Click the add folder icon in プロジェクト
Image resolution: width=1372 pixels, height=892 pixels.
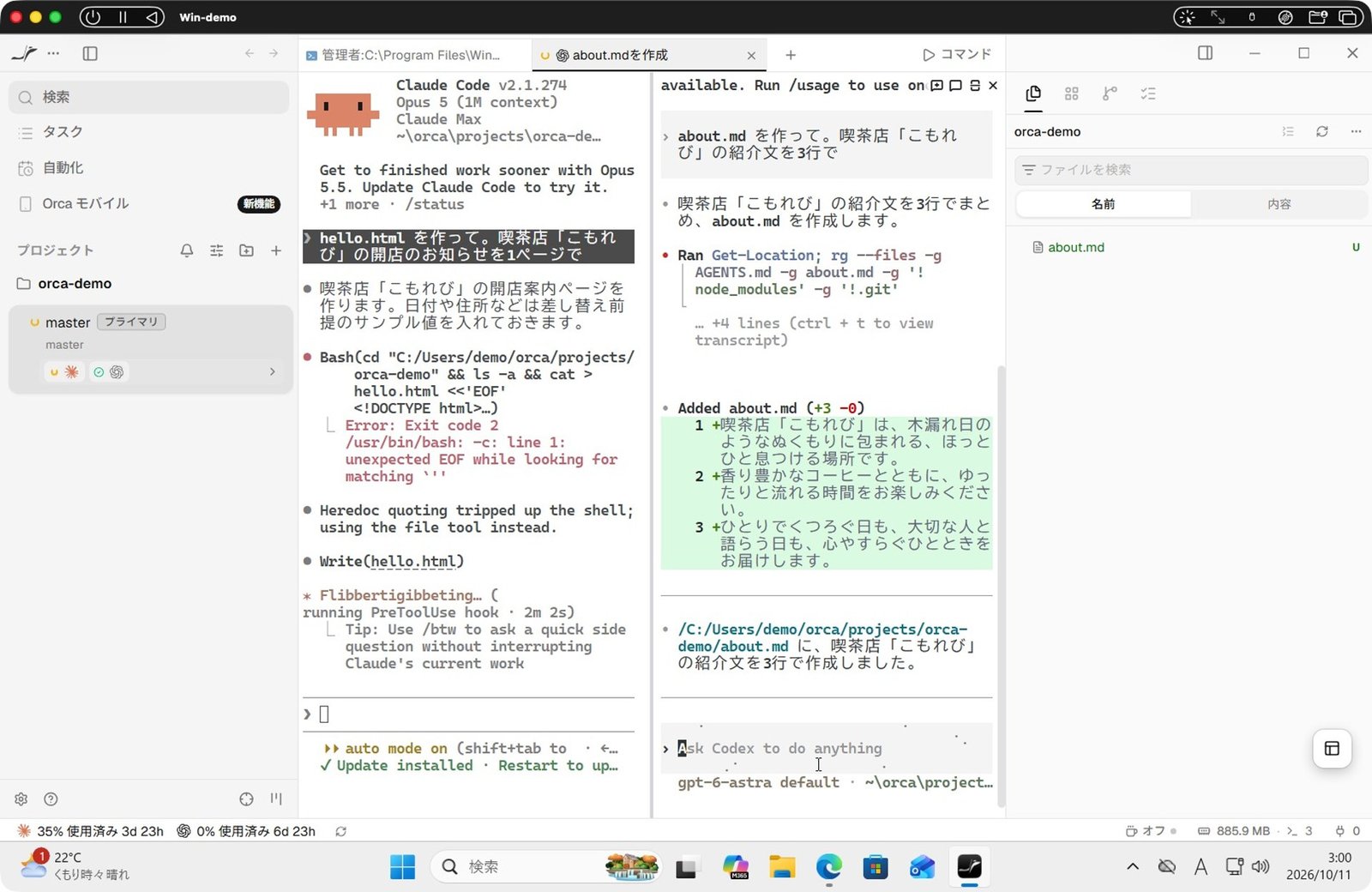246,250
